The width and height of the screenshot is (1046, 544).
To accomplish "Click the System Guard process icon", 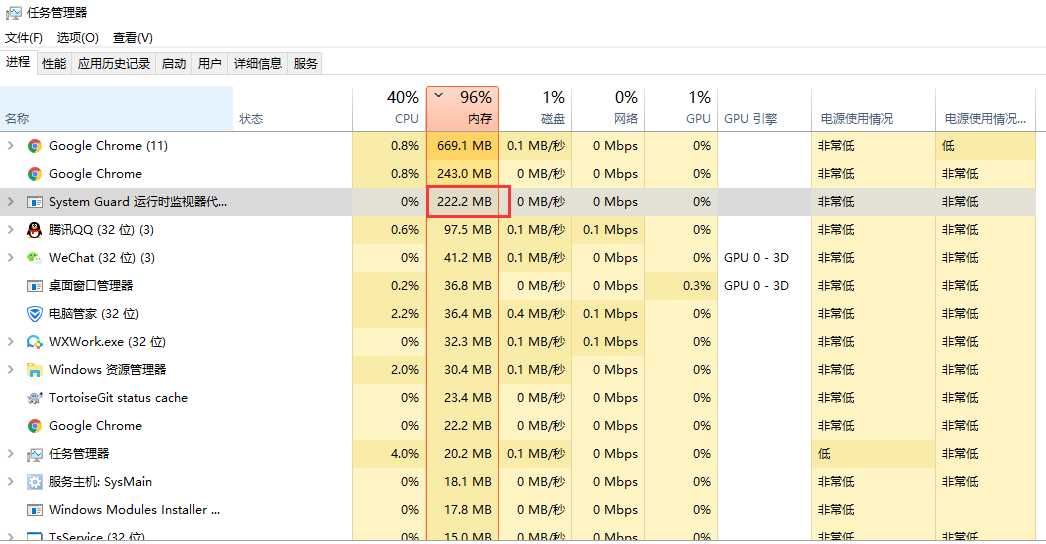I will [35, 202].
